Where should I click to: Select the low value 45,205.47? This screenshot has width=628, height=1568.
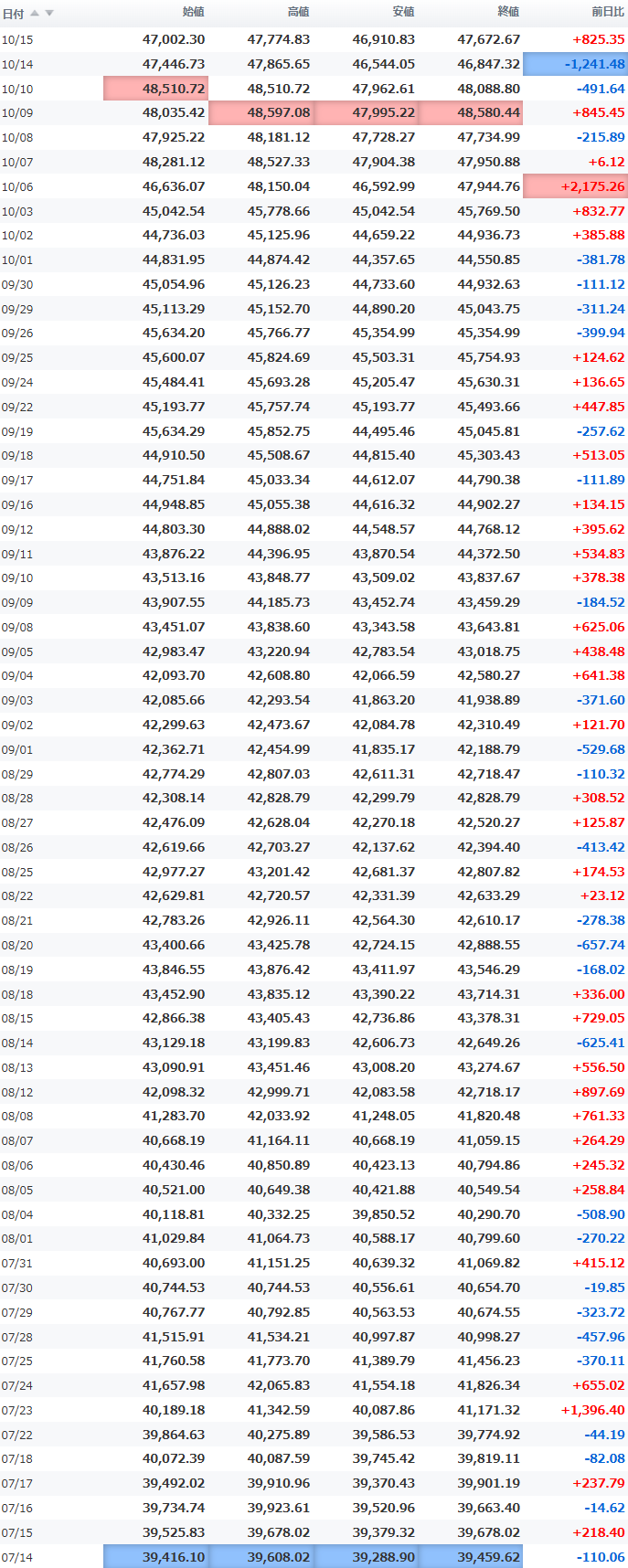(384, 382)
